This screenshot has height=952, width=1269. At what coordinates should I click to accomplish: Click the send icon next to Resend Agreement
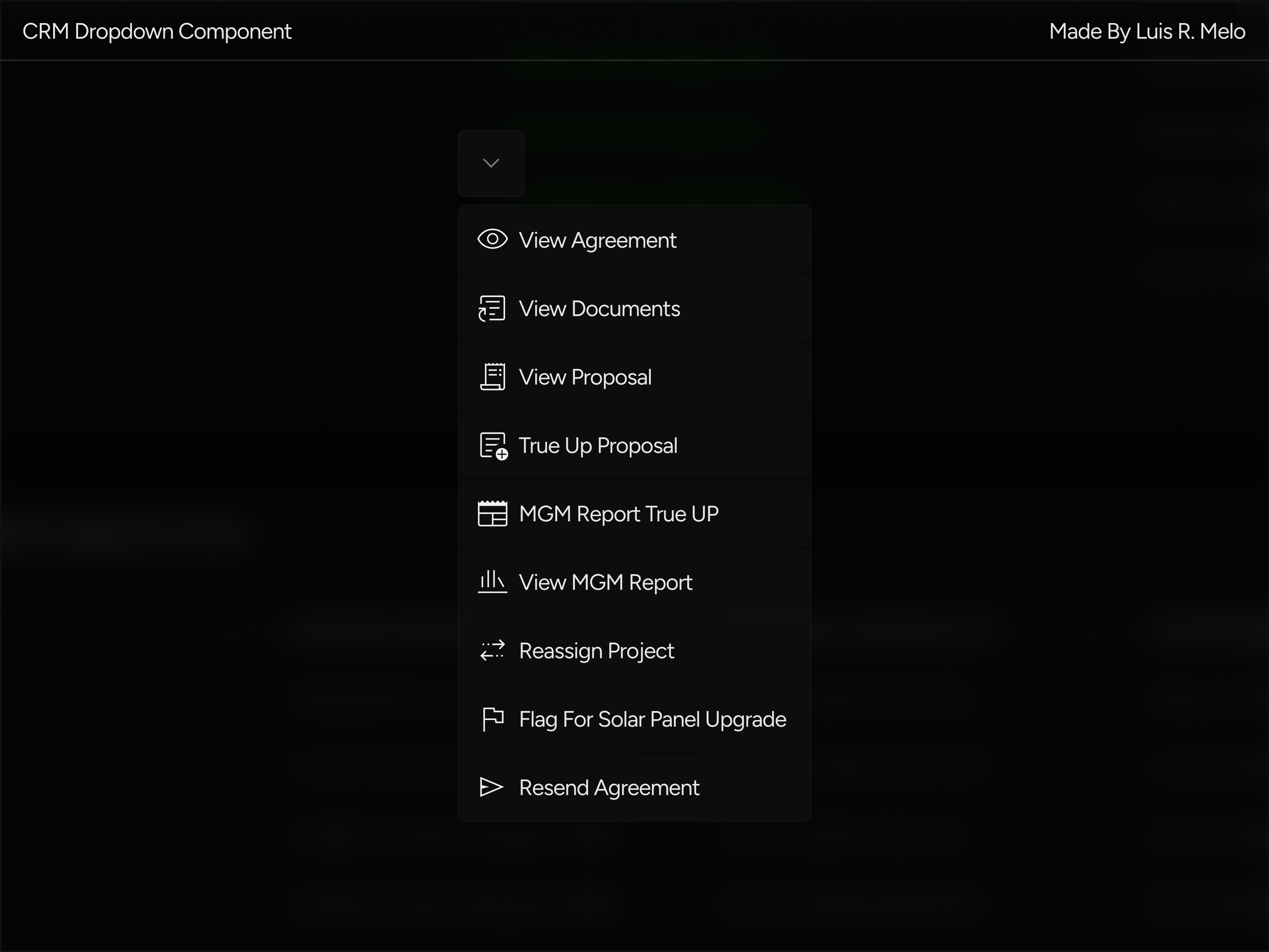492,787
